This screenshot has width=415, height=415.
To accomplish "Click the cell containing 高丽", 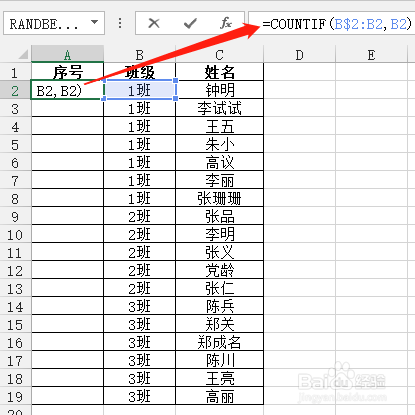I will pyautogui.click(x=219, y=396).
